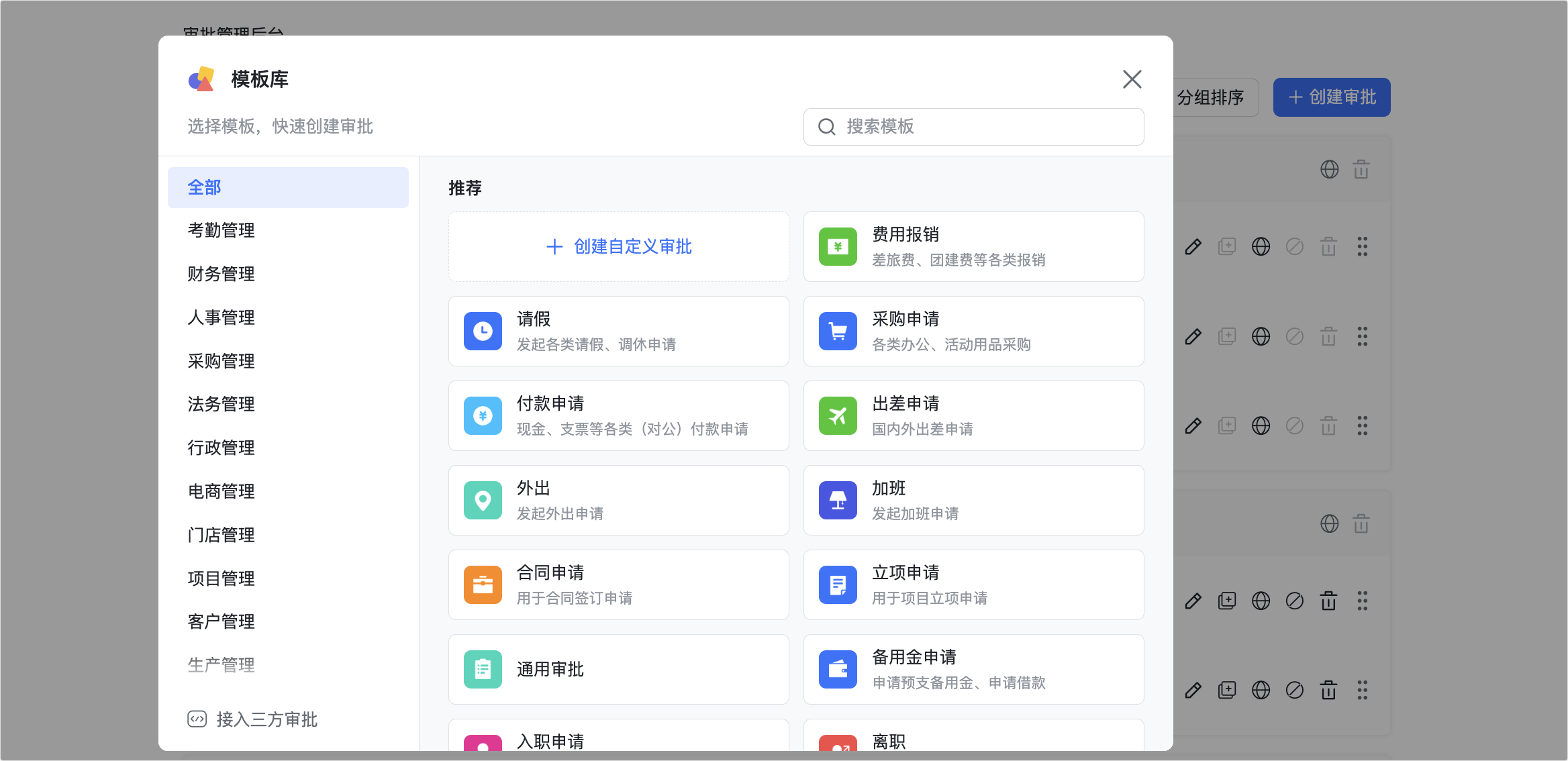The height and width of the screenshot is (761, 1568).
Task: Click drag handle dots in first approval row
Action: coord(1362,247)
